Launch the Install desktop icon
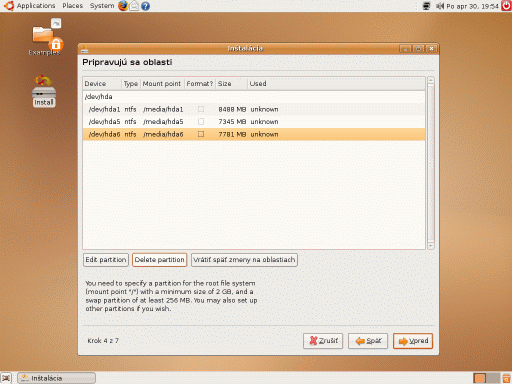The image size is (512, 384). 44,91
